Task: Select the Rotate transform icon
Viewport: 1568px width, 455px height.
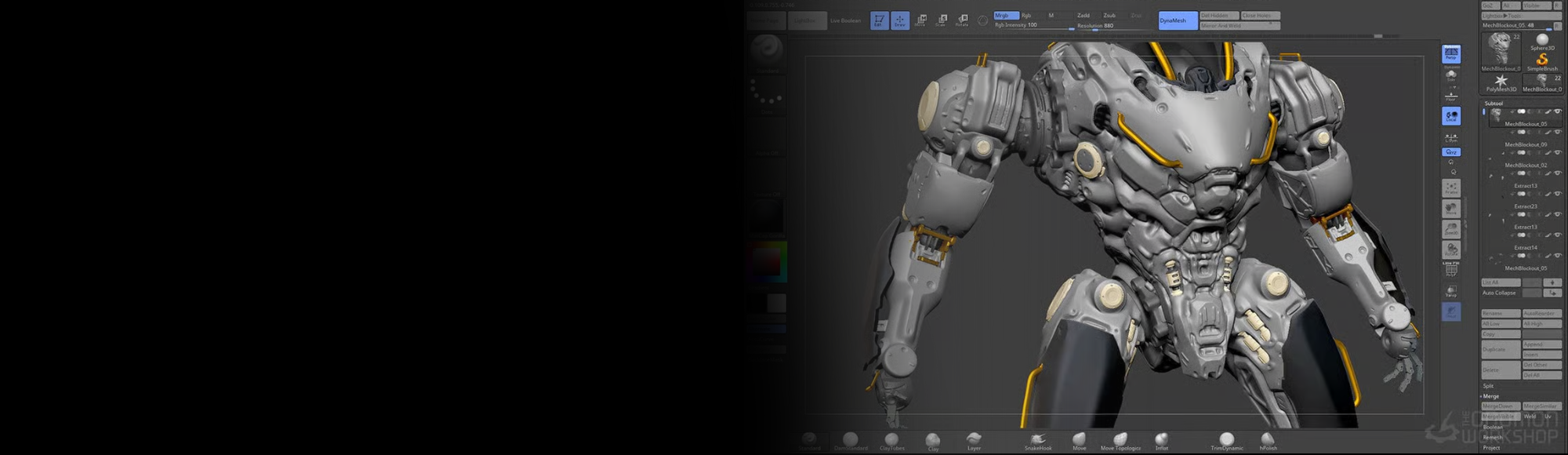Action: coord(962,20)
